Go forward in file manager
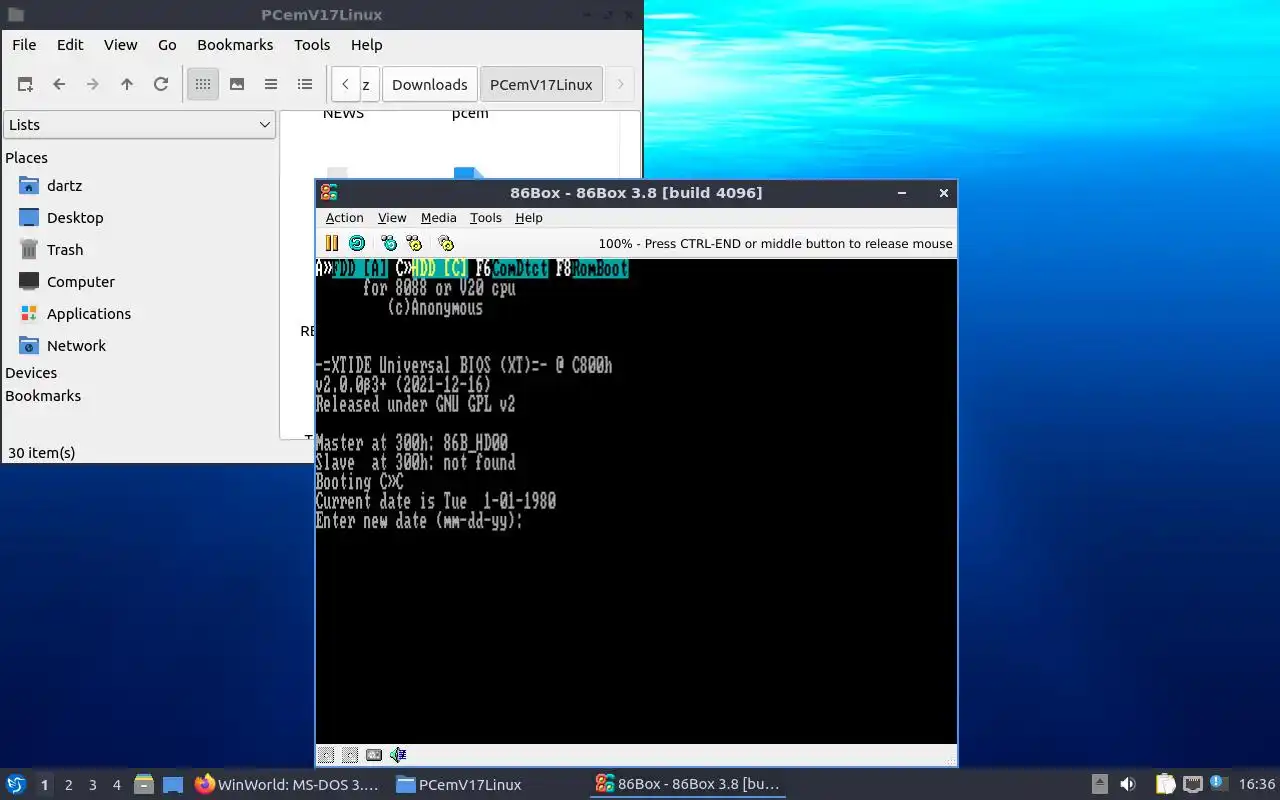The height and width of the screenshot is (800, 1280). point(93,84)
